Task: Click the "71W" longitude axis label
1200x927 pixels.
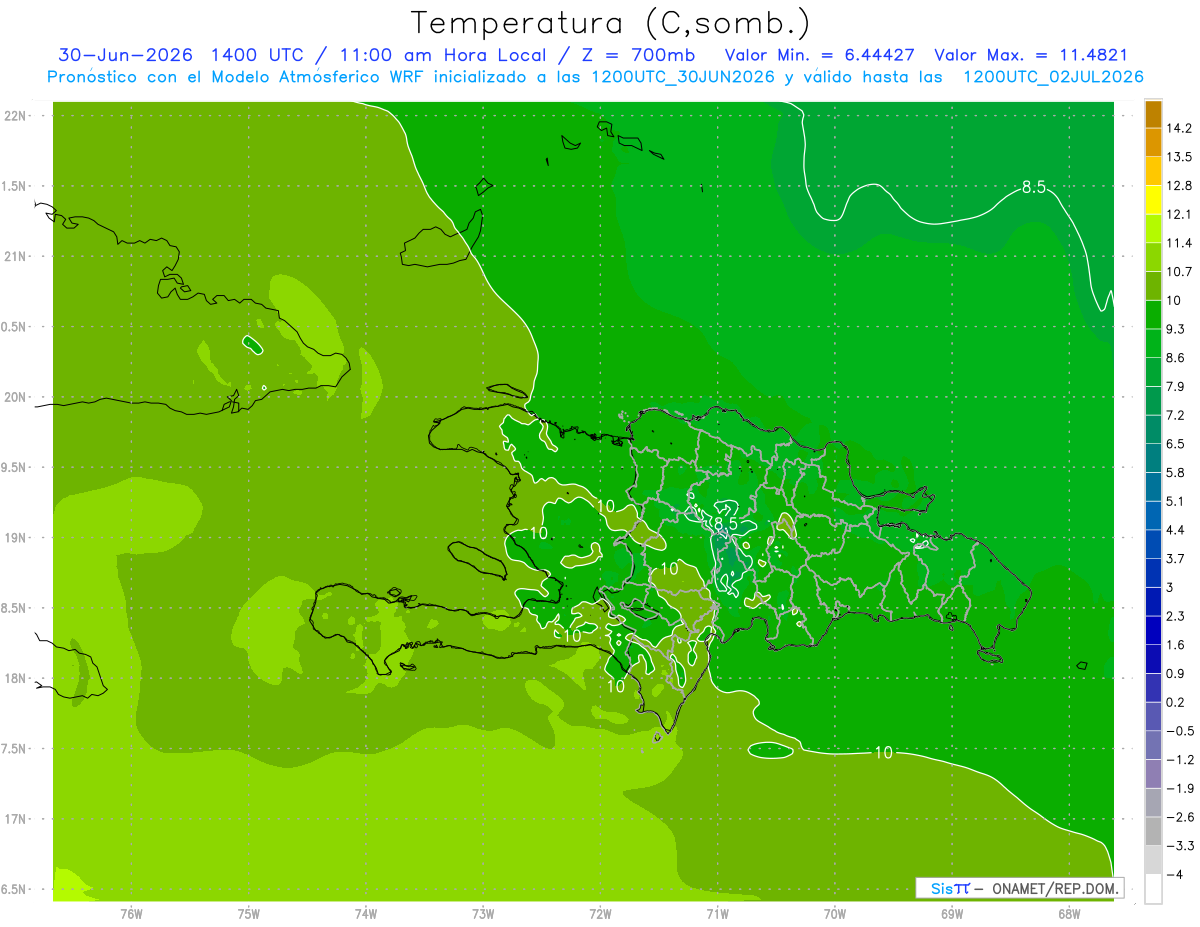Action: pyautogui.click(x=717, y=913)
